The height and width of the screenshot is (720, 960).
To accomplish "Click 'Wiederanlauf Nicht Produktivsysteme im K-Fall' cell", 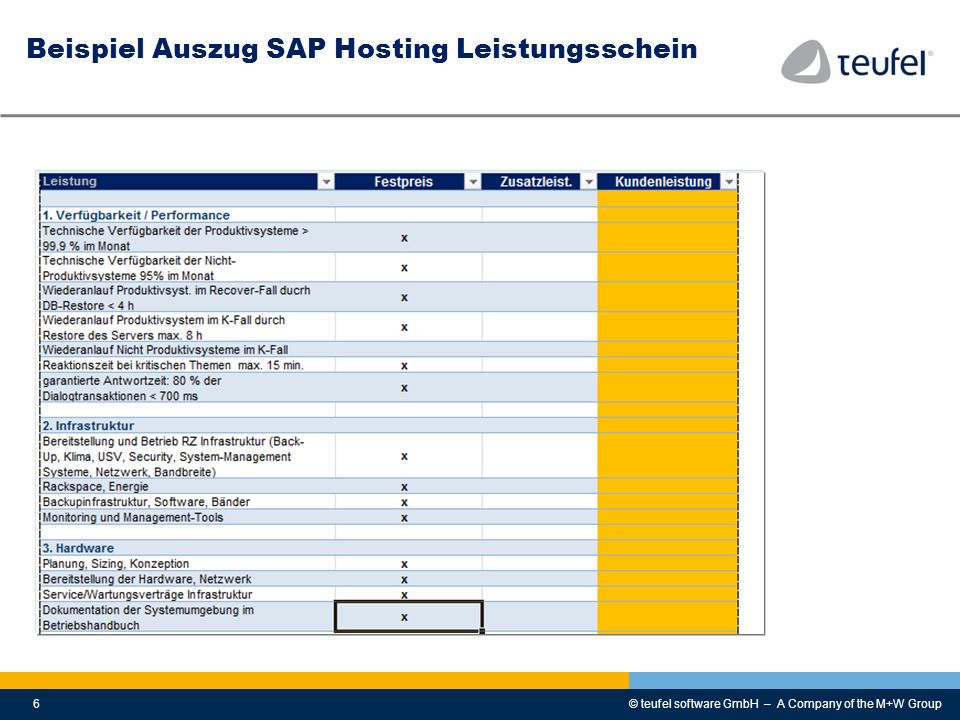I will [x=187, y=350].
